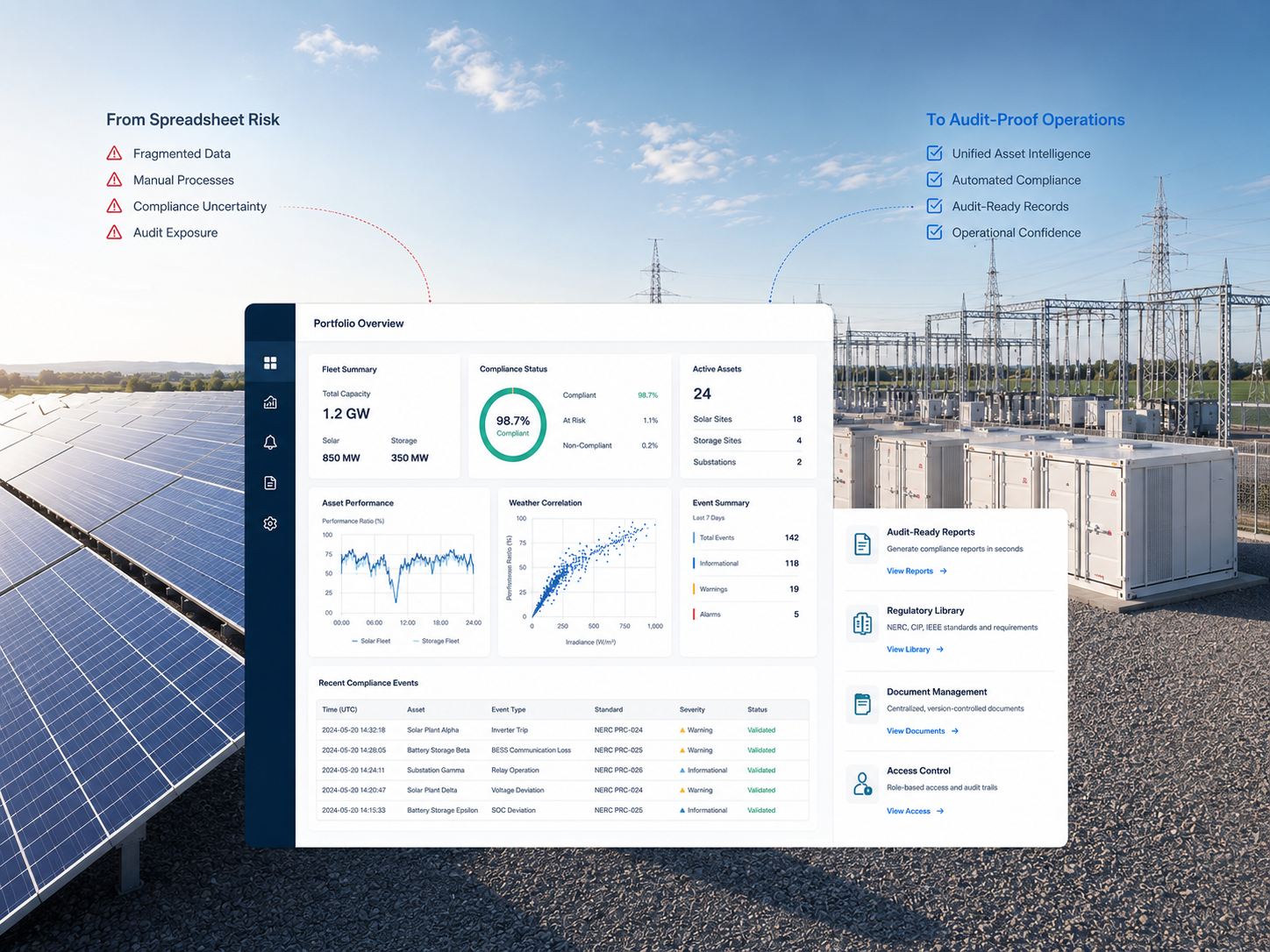
Task: Click the severity triangle in the Inverter Trip row
Action: point(682,730)
